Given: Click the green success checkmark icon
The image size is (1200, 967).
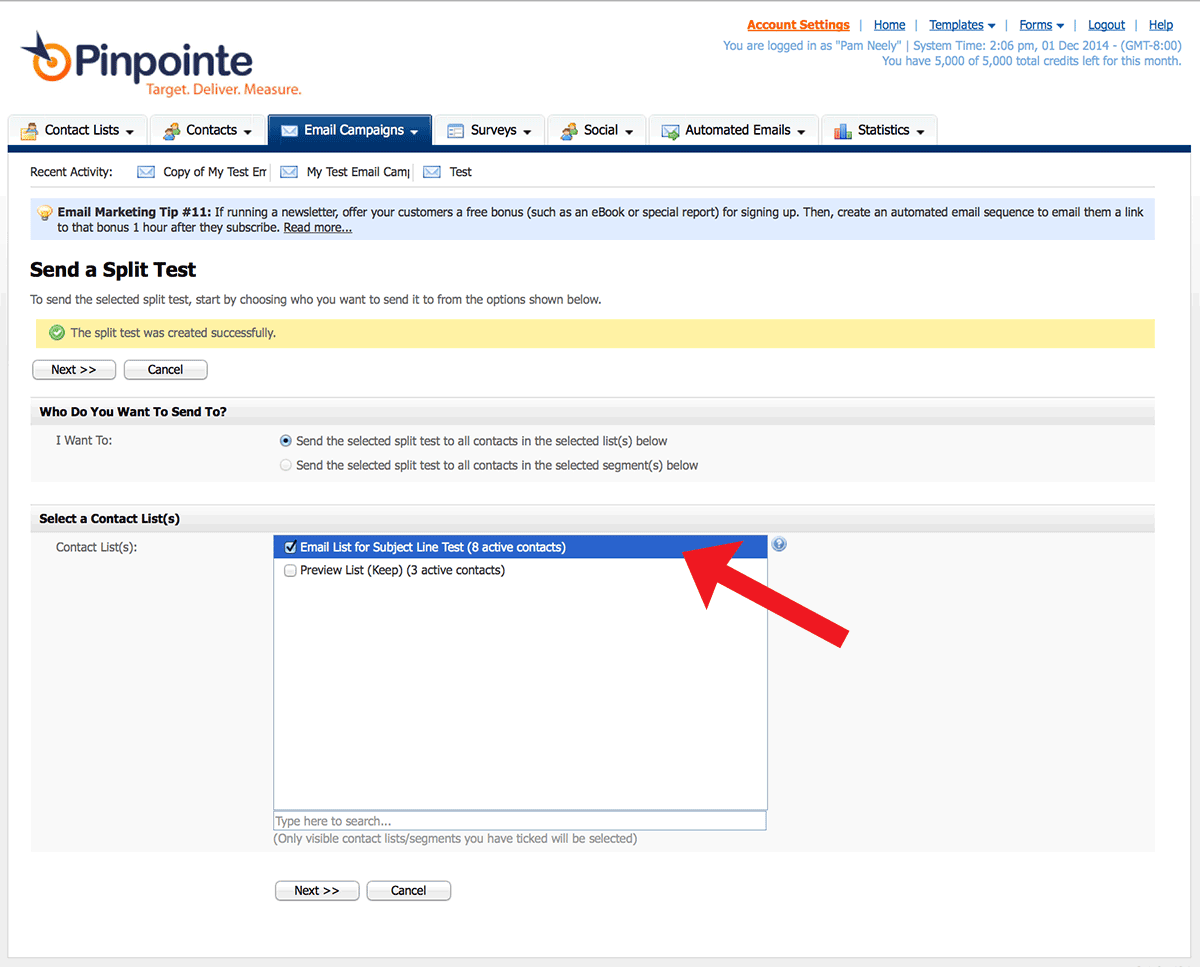Looking at the screenshot, I should coord(57,333).
